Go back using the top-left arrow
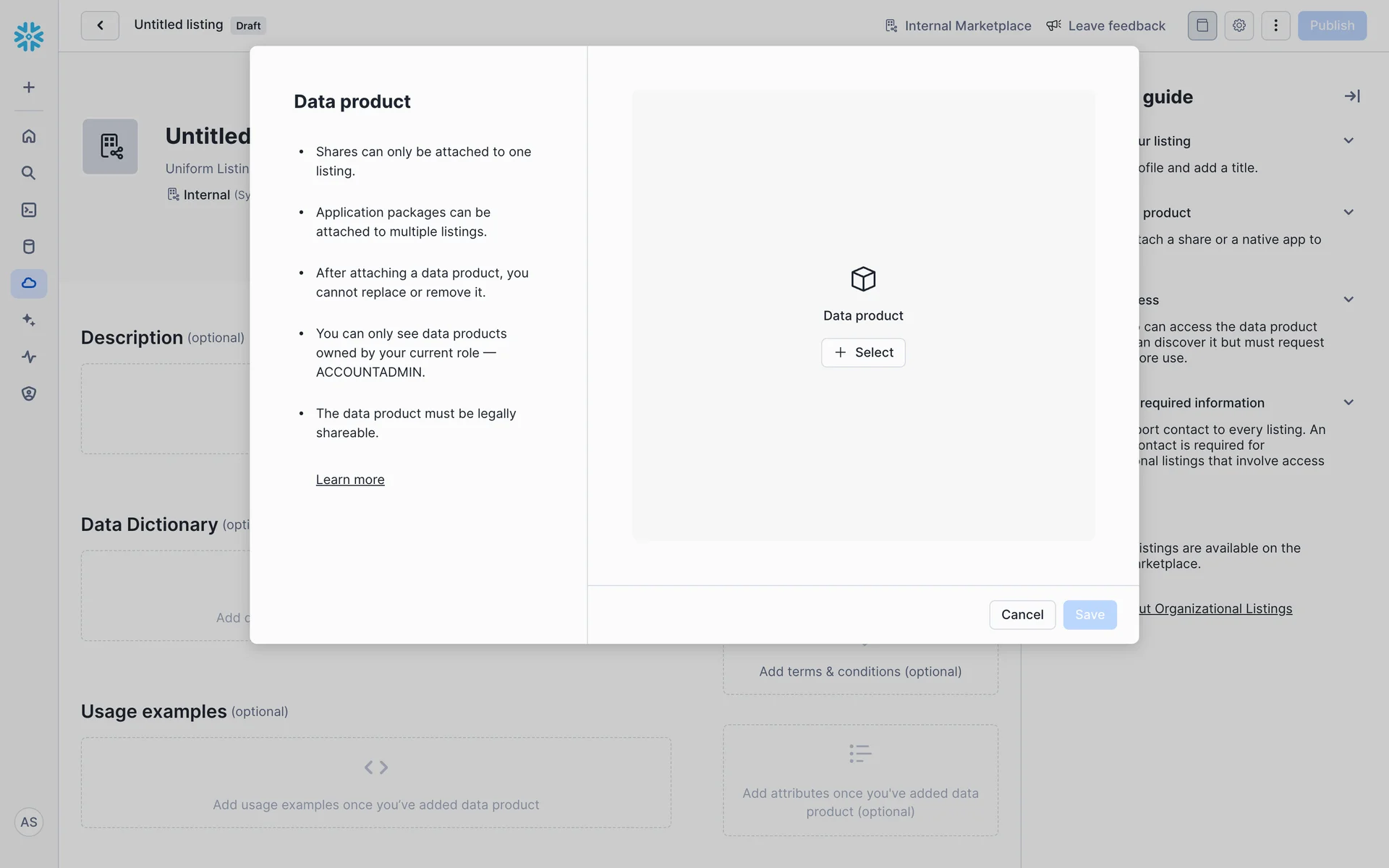 [x=100, y=26]
